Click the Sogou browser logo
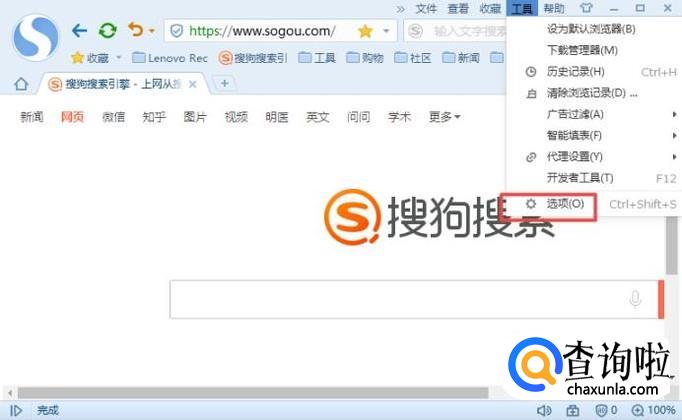 [36, 37]
